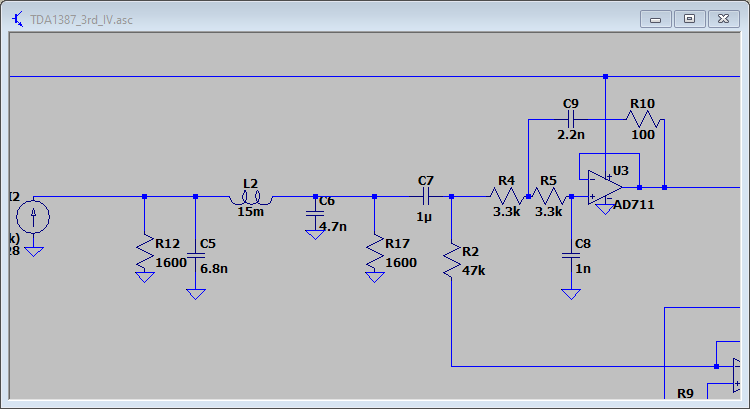Click the 4.7n value of C6
Image resolution: width=750 pixels, height=409 pixels.
click(333, 227)
